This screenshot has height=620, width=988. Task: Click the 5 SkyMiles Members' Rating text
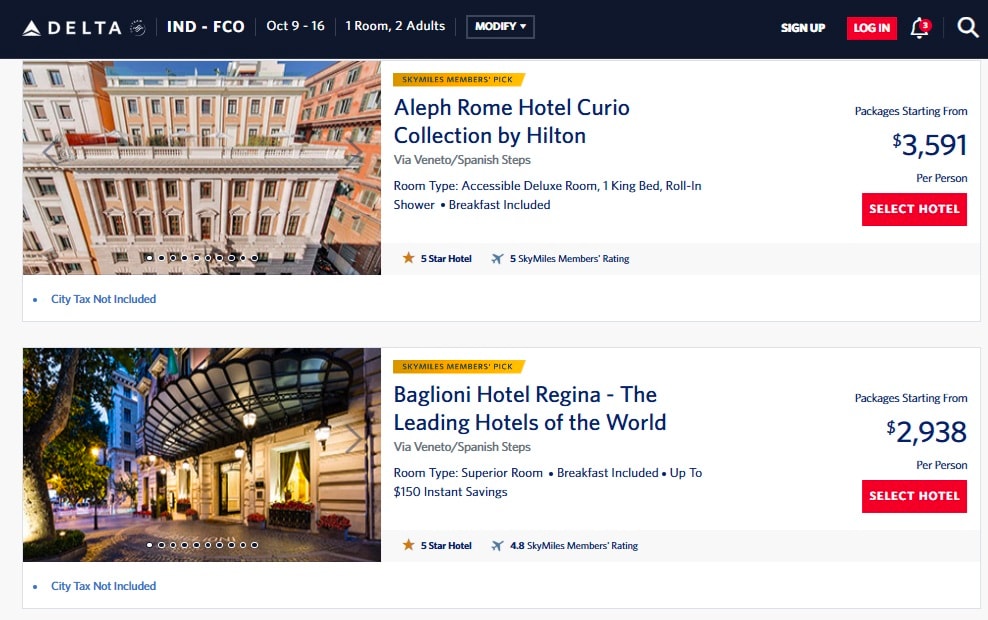coord(570,258)
